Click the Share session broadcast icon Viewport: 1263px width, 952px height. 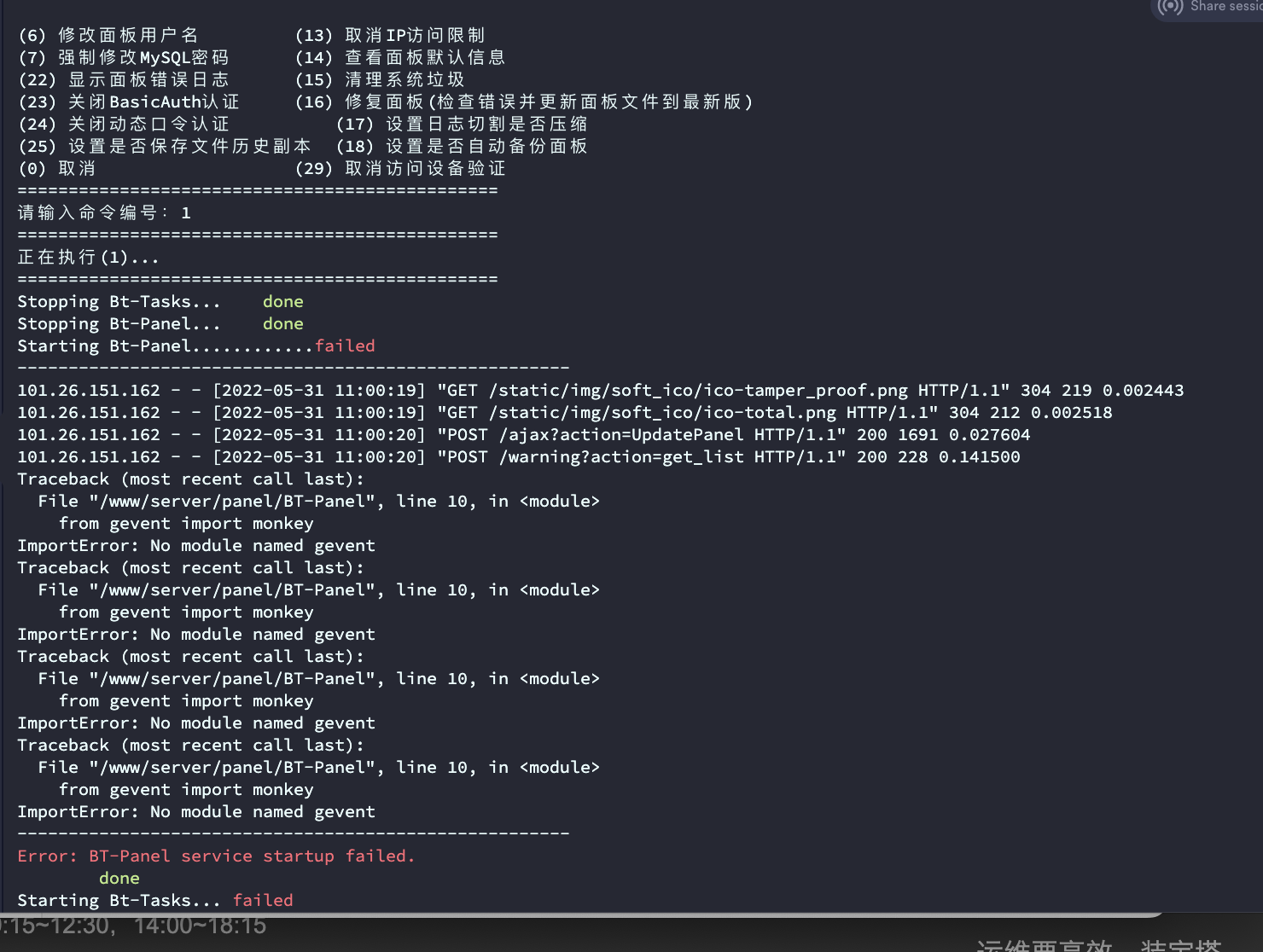pos(1170,7)
